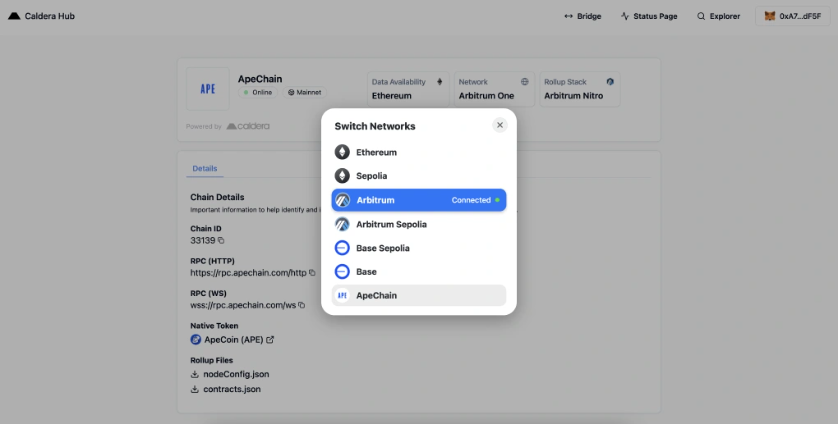Click the globe icon in Network card

525,82
